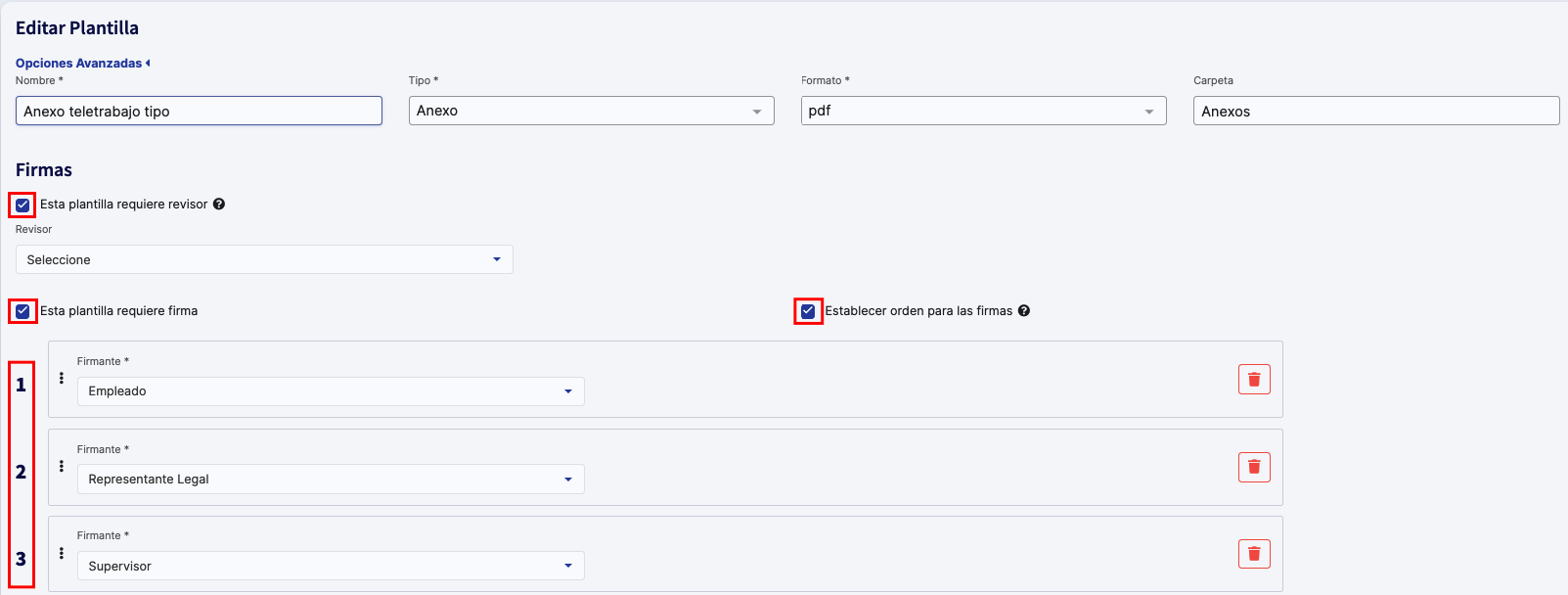Open Firmante dropdown set to Supervisor
The width and height of the screenshot is (1568, 595).
[x=331, y=567]
